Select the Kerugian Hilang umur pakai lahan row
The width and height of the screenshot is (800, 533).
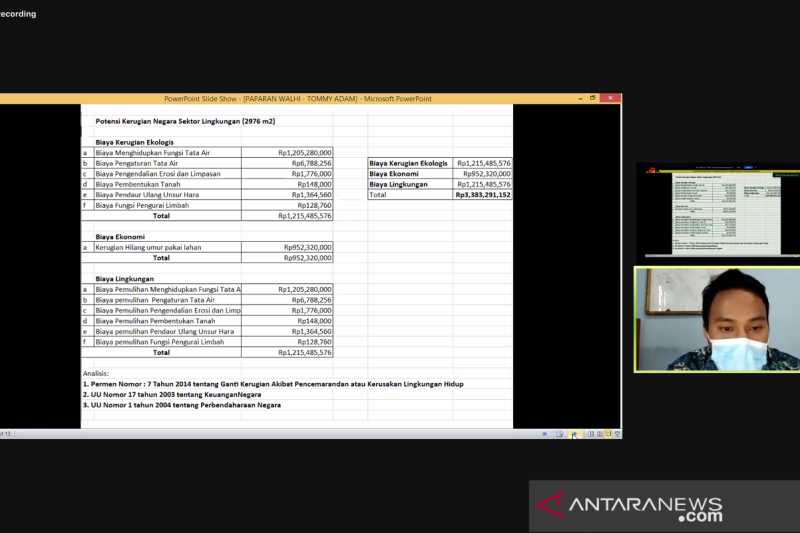tap(167, 247)
